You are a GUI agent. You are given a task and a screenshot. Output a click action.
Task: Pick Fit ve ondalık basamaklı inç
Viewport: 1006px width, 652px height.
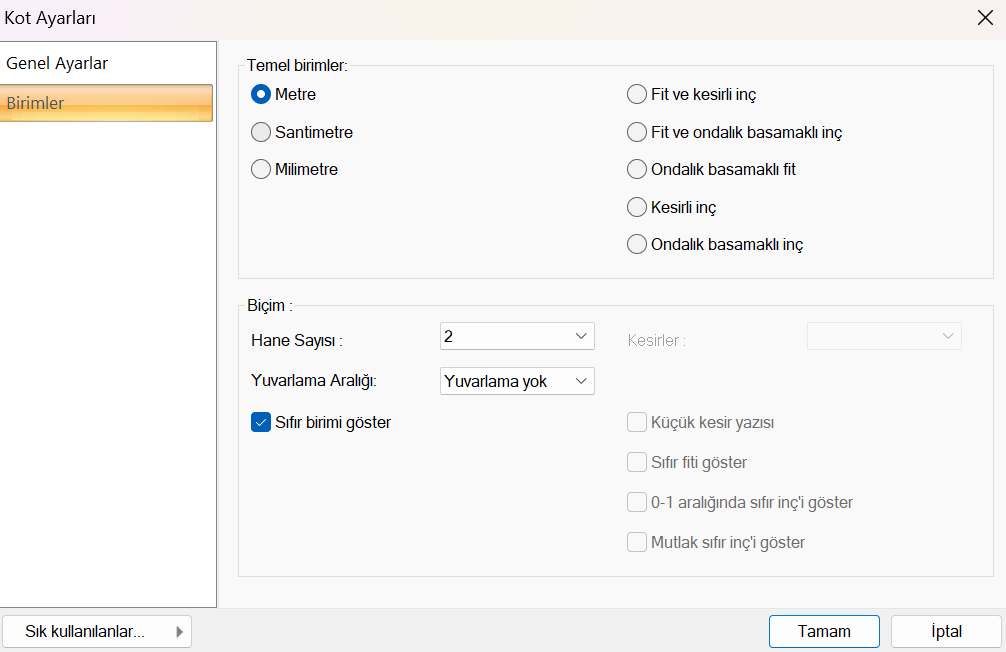tap(637, 132)
